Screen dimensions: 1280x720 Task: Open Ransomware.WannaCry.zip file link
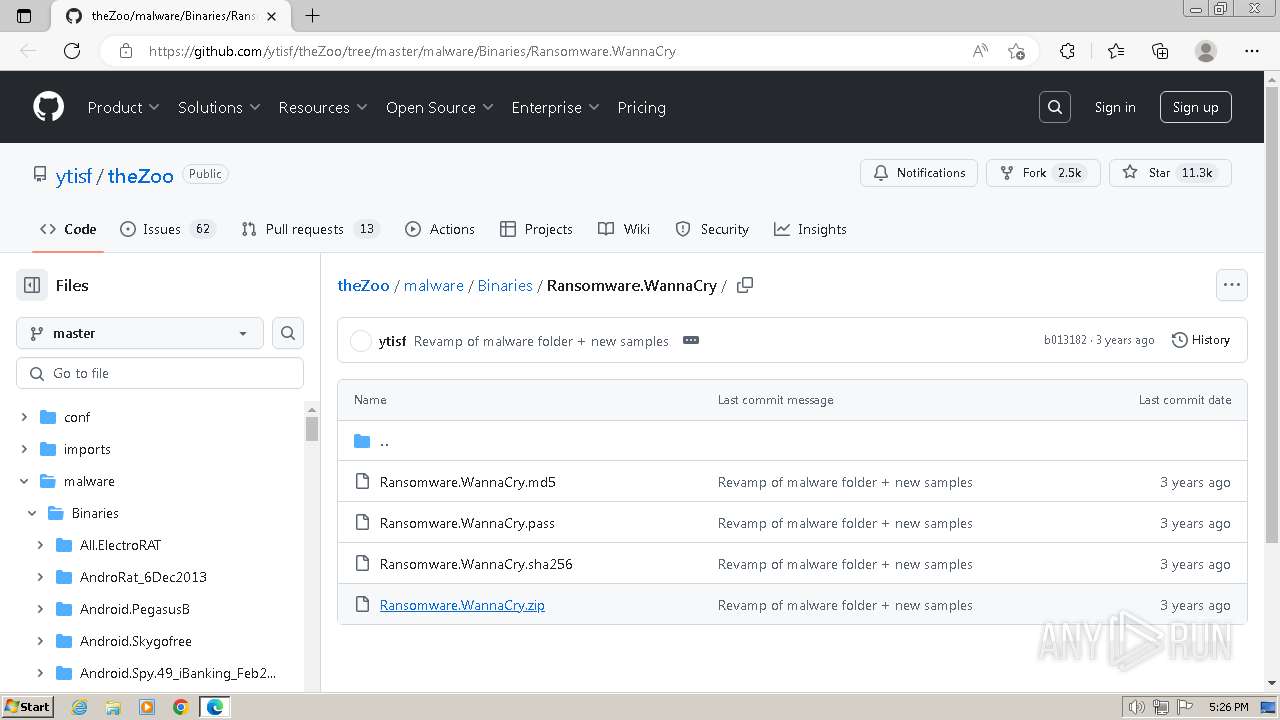click(x=462, y=605)
